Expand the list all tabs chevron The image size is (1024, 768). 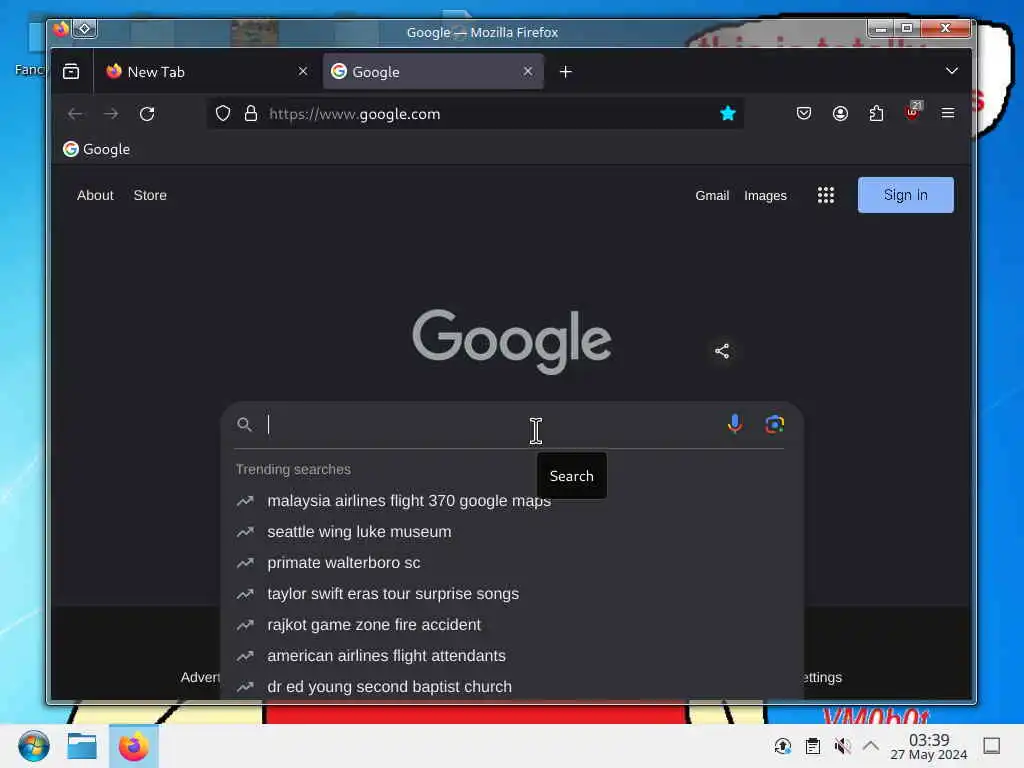point(952,71)
